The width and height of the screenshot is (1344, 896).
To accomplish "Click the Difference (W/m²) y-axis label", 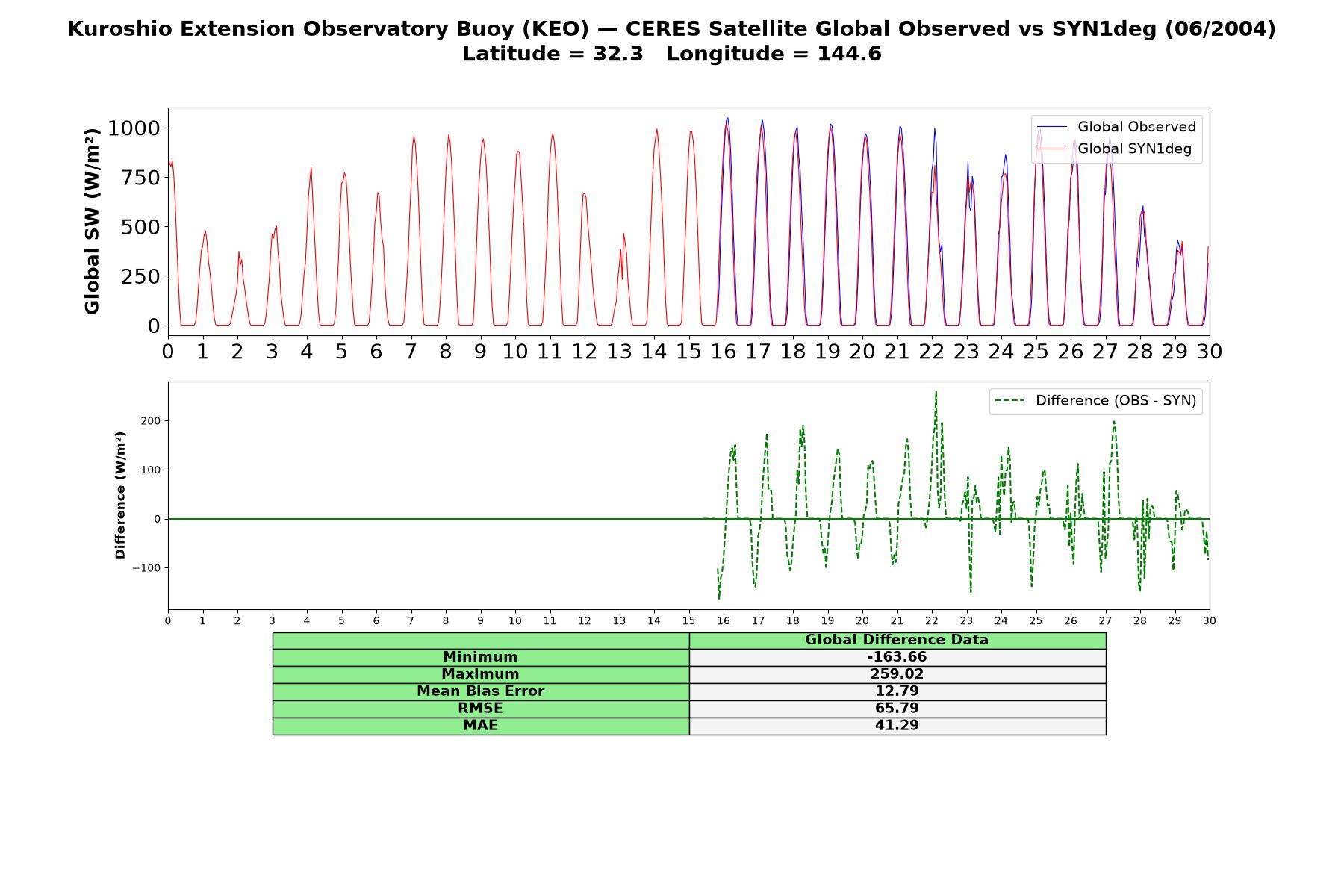I will tap(120, 495).
